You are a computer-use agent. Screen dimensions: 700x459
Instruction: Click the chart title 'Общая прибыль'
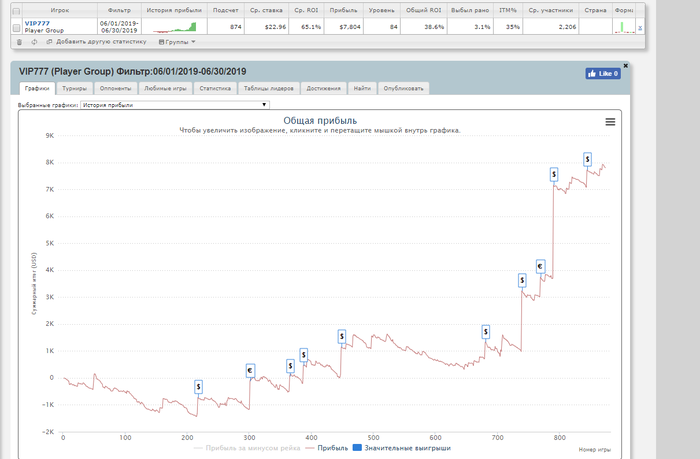[320, 121]
